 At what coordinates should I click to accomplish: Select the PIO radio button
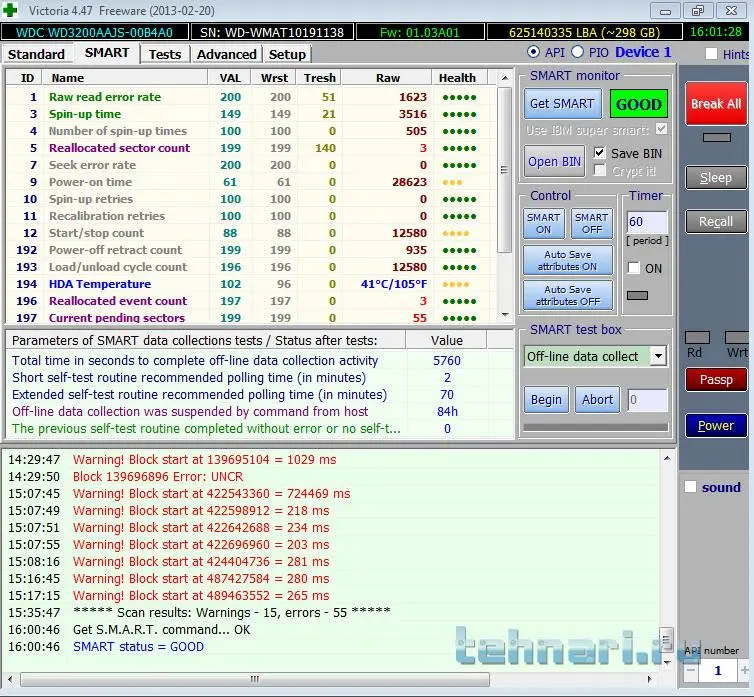(578, 51)
